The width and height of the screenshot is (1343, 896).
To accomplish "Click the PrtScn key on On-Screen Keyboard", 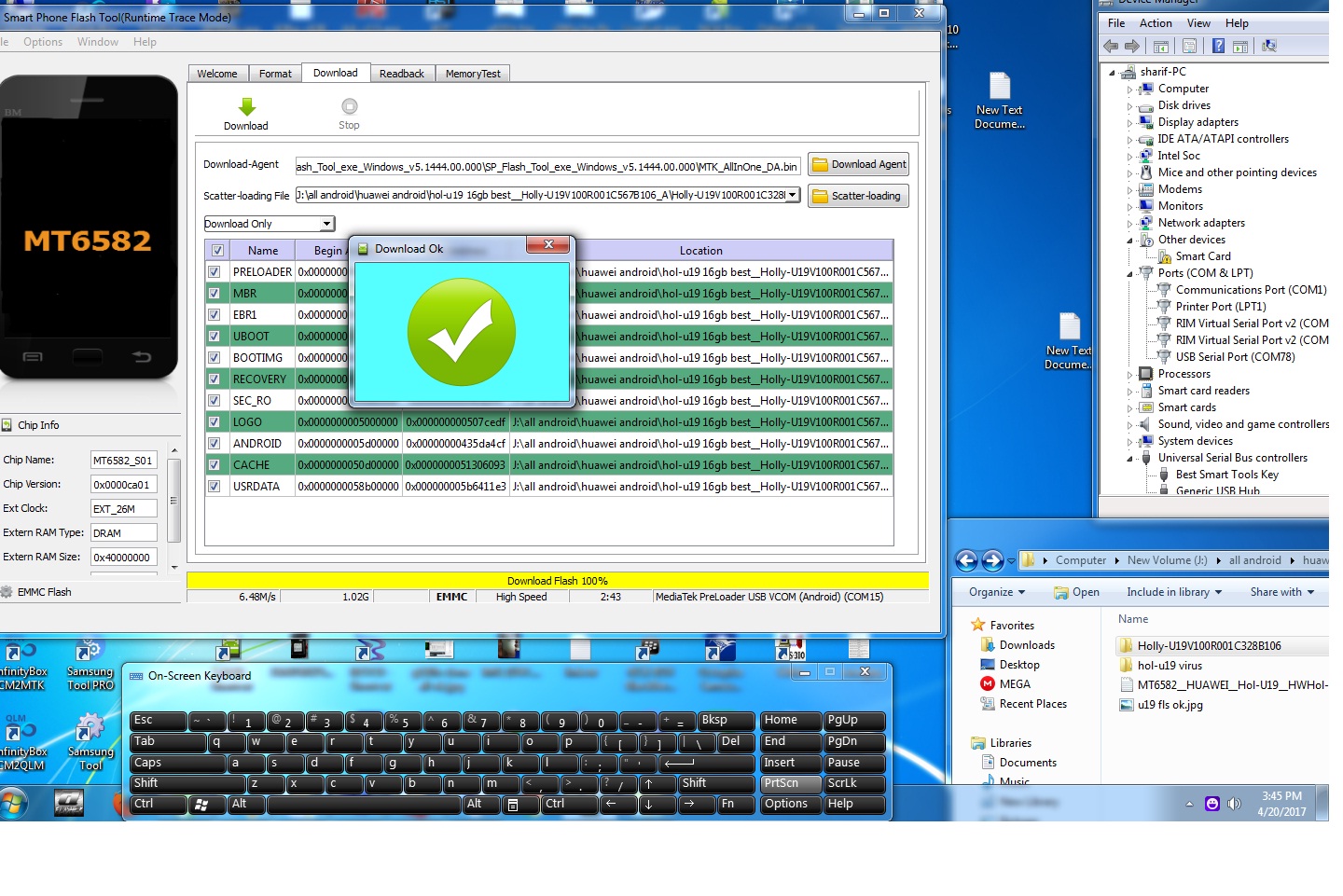I will 790,783.
